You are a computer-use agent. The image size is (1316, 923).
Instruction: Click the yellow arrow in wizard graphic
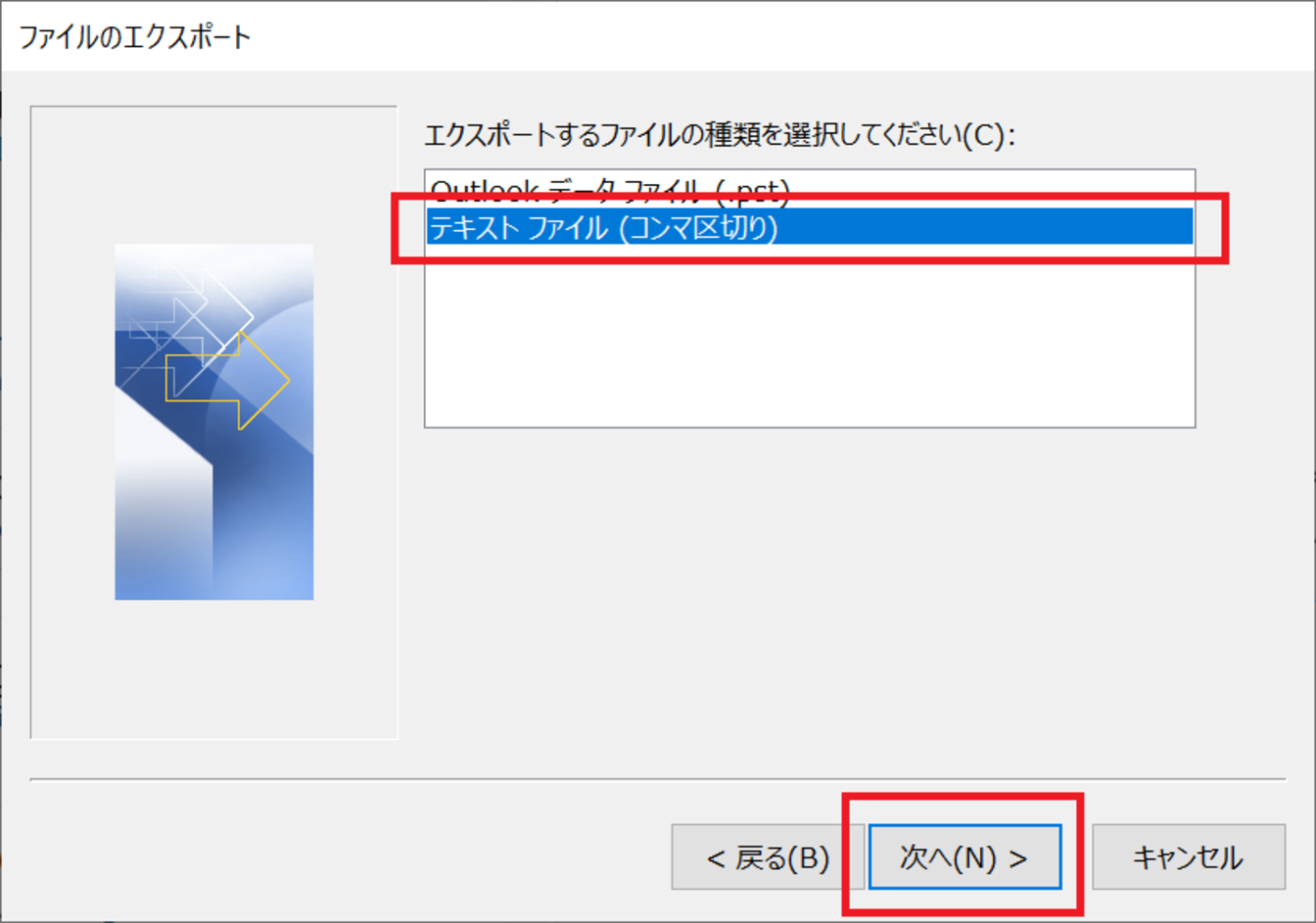229,380
